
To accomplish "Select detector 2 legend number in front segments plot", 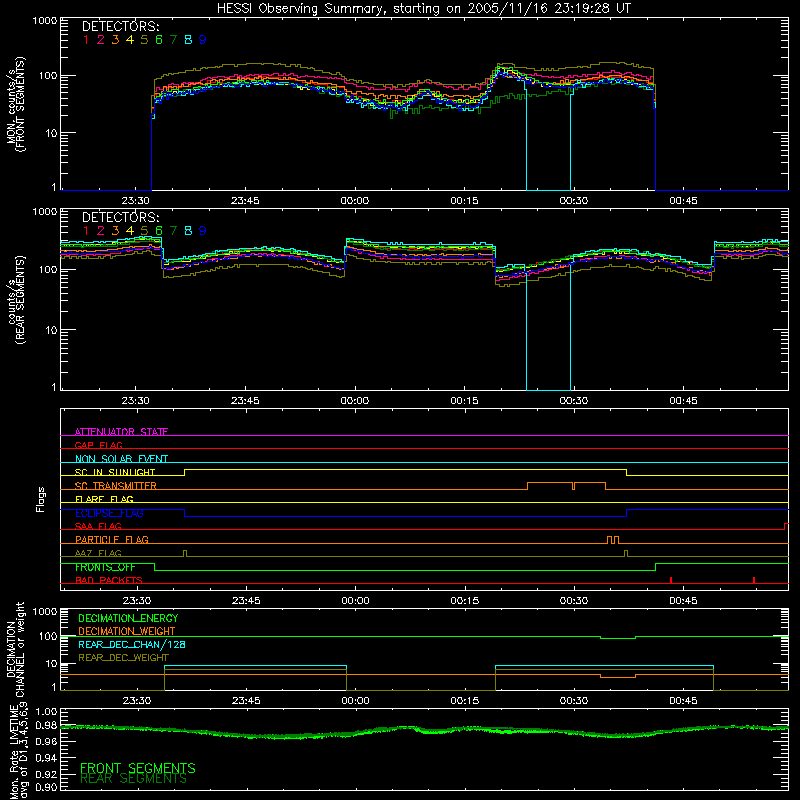I will (x=101, y=40).
